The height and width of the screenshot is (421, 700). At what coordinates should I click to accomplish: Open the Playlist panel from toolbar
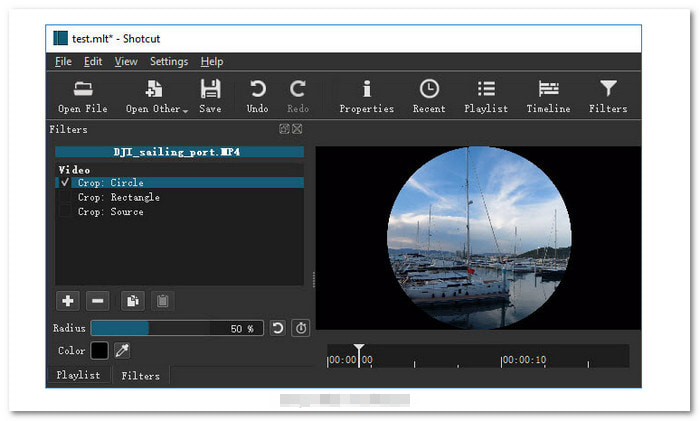click(x=486, y=96)
